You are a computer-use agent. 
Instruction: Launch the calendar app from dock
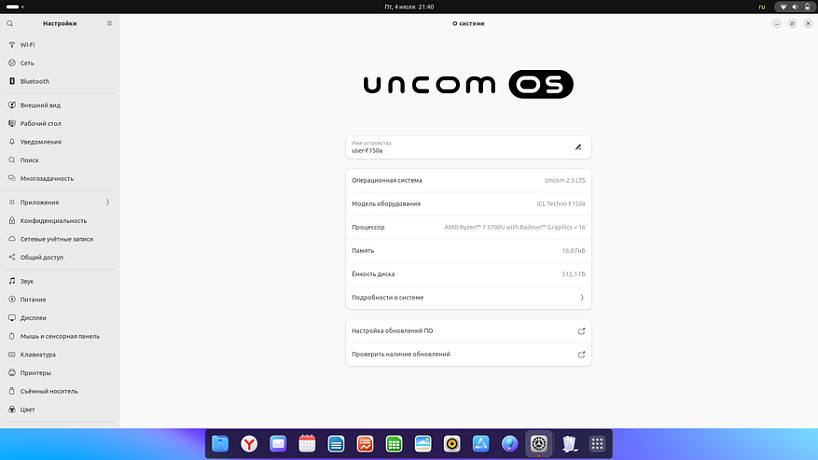click(x=307, y=443)
